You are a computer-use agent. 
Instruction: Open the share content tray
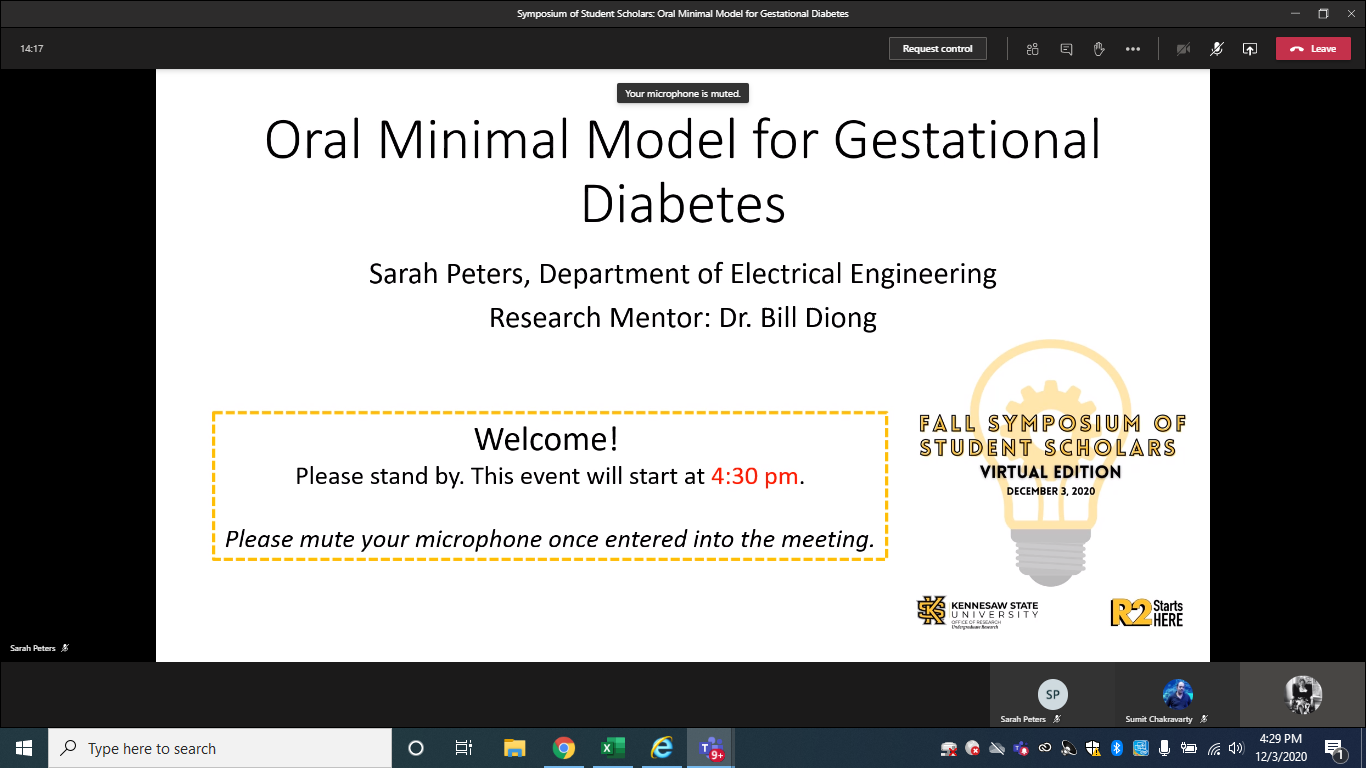click(1249, 49)
